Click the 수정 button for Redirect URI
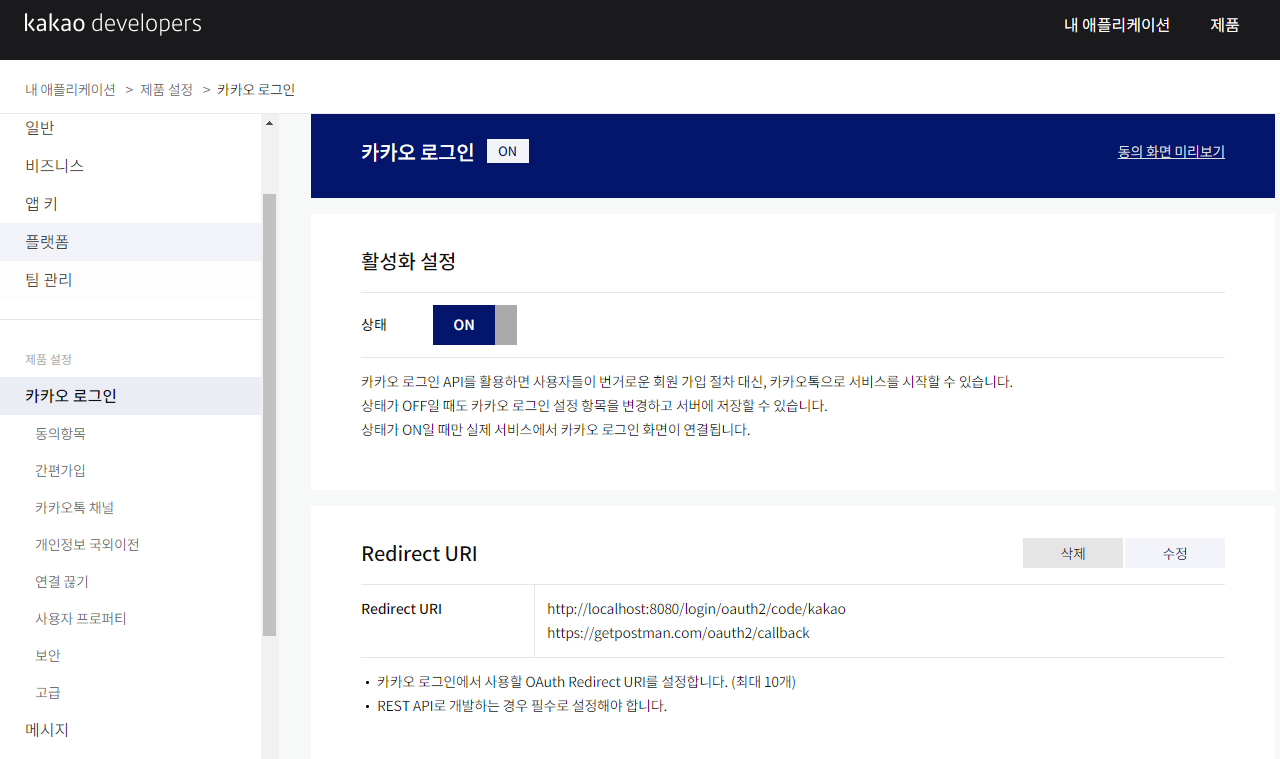Screen dimensions: 1280x759 tap(1175, 553)
